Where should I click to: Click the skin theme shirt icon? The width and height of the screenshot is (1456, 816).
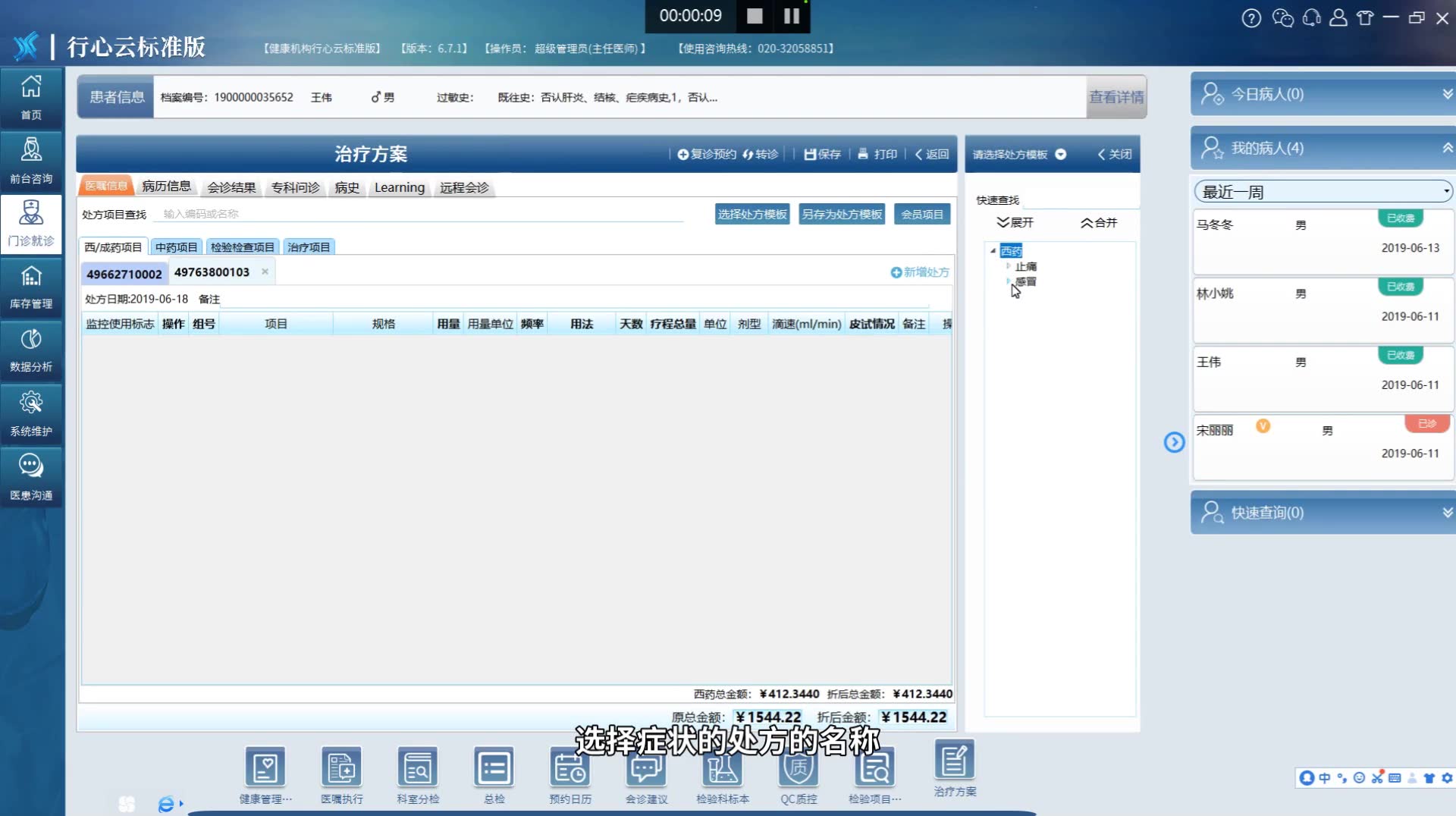[1365, 18]
